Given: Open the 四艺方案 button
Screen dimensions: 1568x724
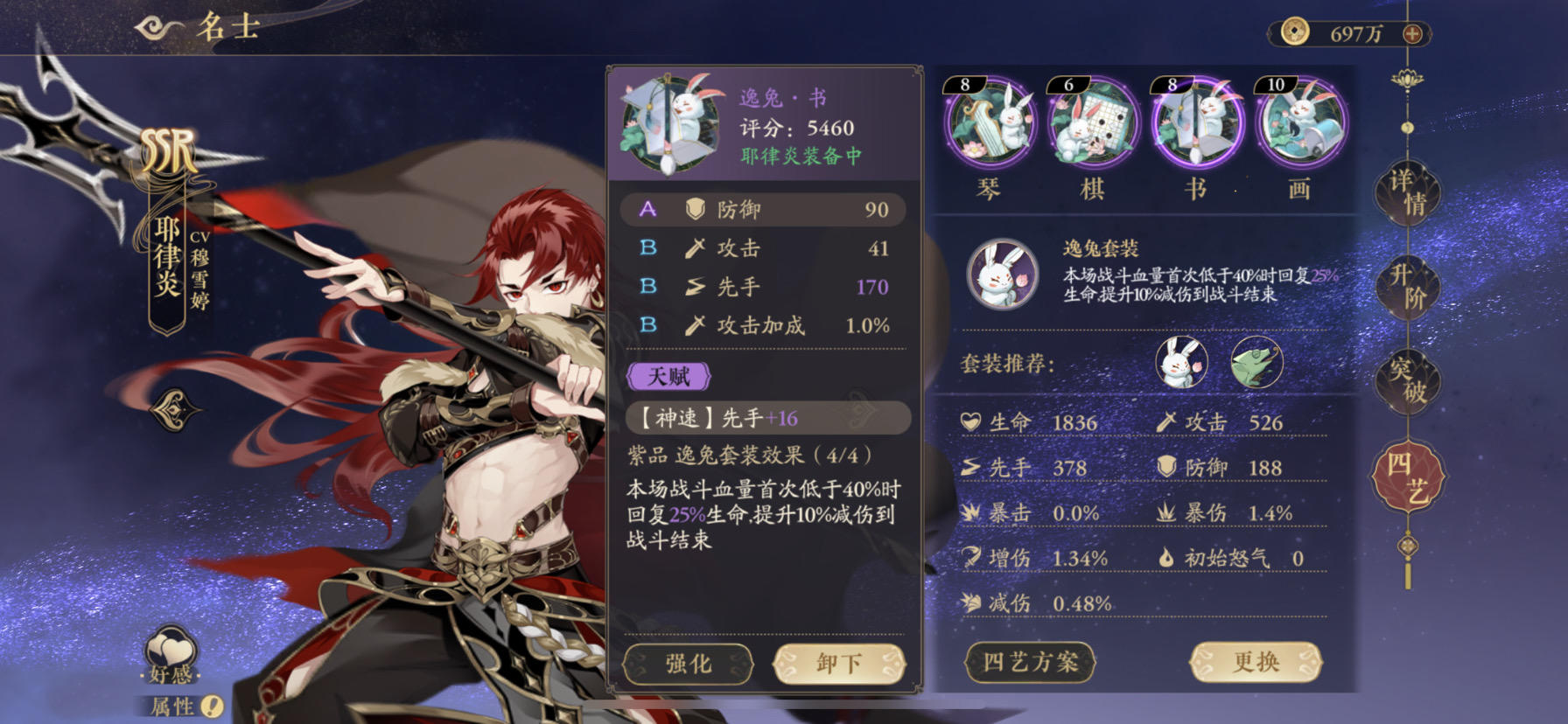Looking at the screenshot, I should click(x=1030, y=662).
